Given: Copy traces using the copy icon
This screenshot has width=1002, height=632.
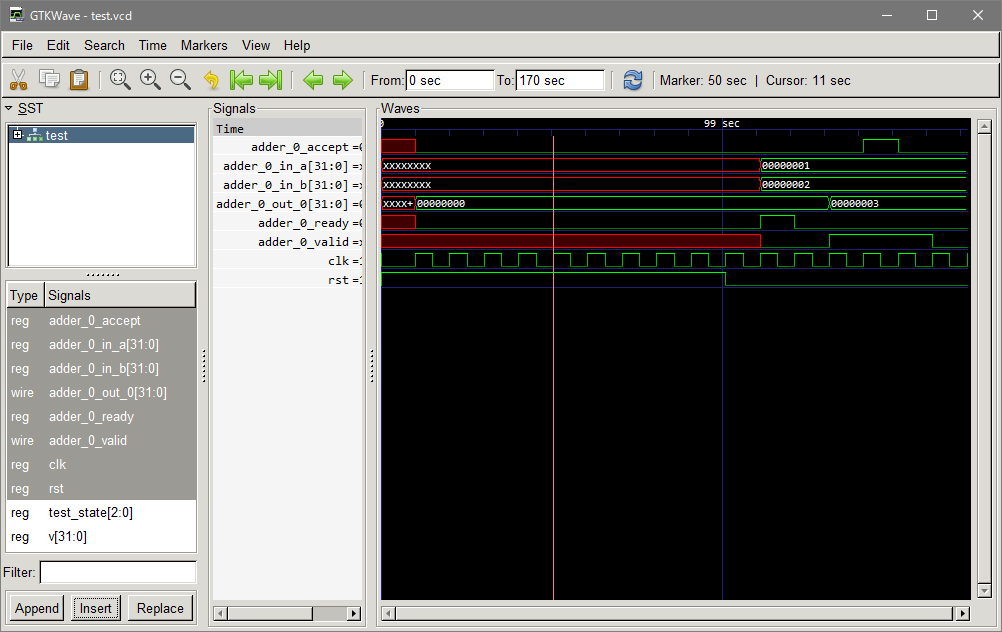Looking at the screenshot, I should (48, 79).
